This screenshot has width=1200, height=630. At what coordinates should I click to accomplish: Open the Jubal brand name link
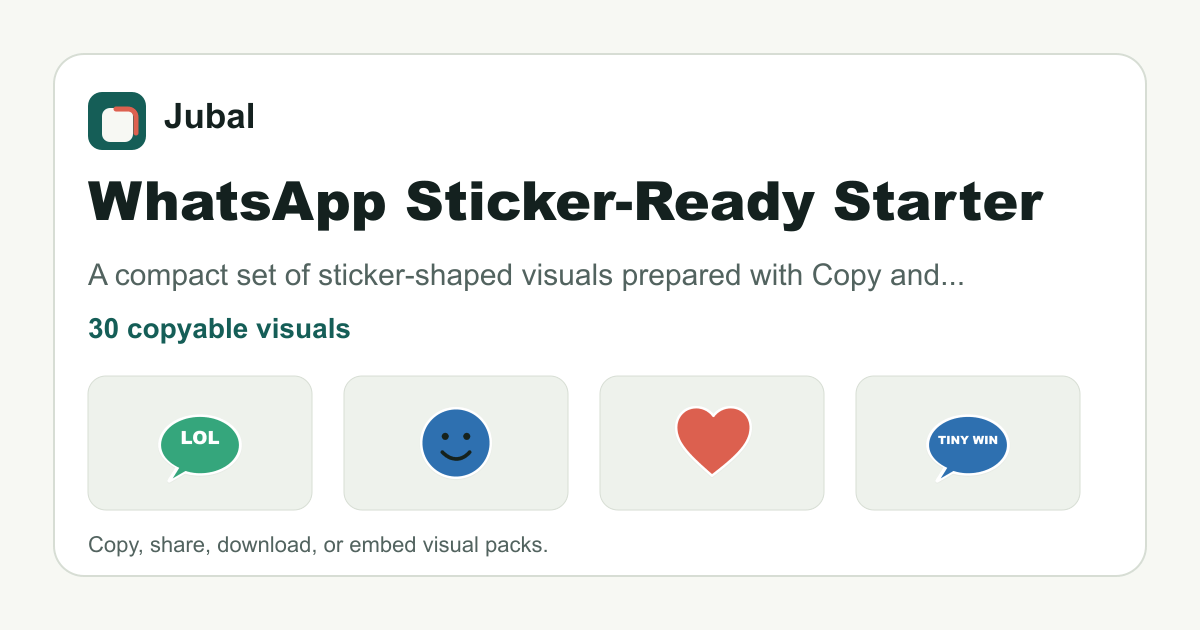[209, 117]
